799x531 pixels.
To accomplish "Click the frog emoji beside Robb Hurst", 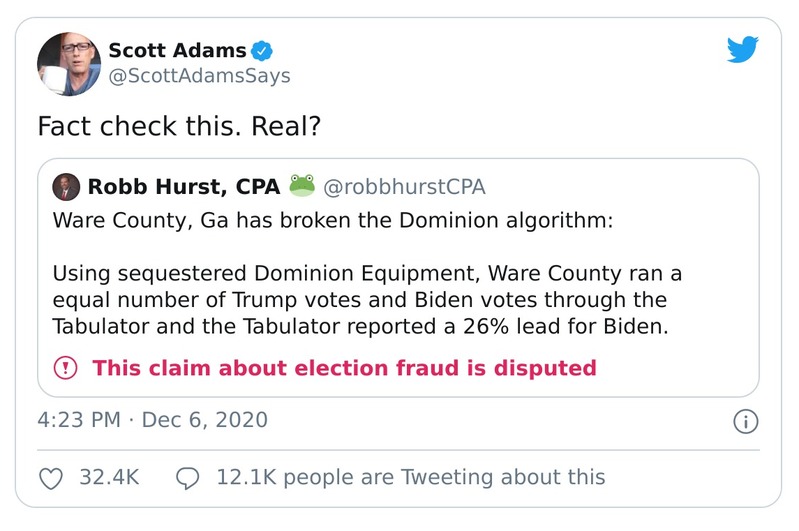I will click(302, 186).
